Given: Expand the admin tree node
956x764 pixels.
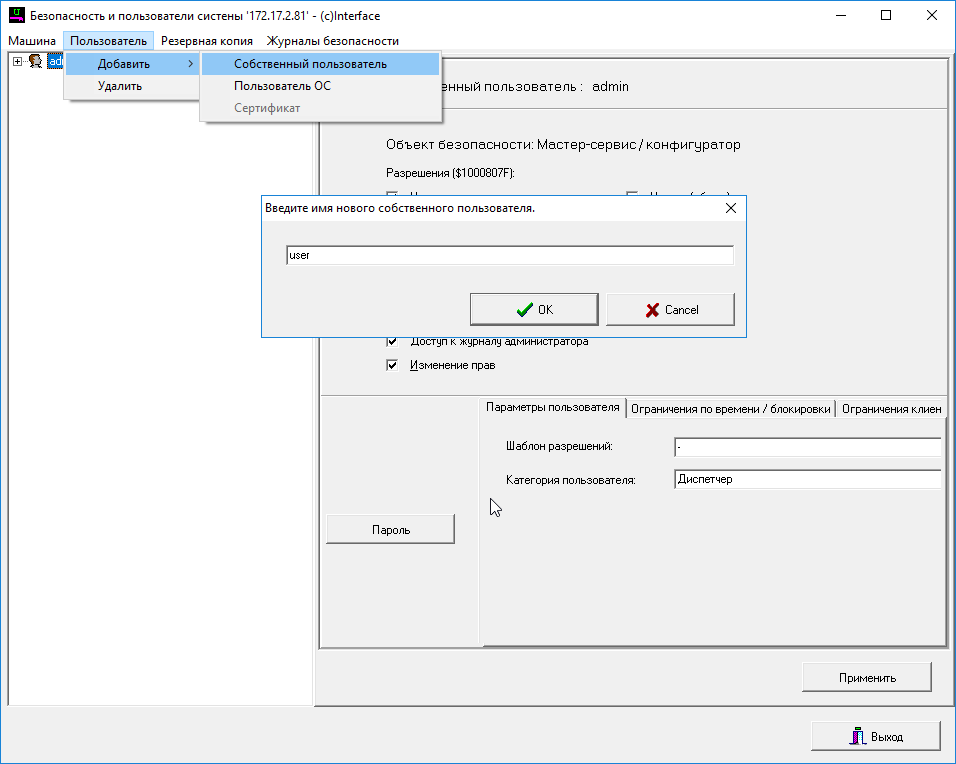Looking at the screenshot, I should click(17, 62).
